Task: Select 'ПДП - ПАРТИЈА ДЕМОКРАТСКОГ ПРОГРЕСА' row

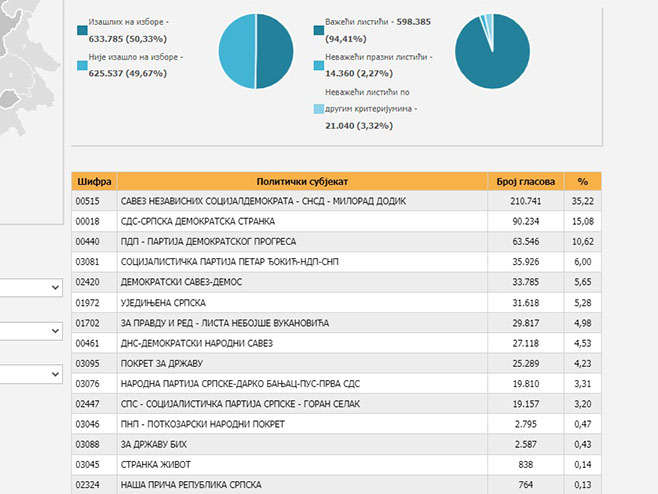Action: [x=336, y=241]
